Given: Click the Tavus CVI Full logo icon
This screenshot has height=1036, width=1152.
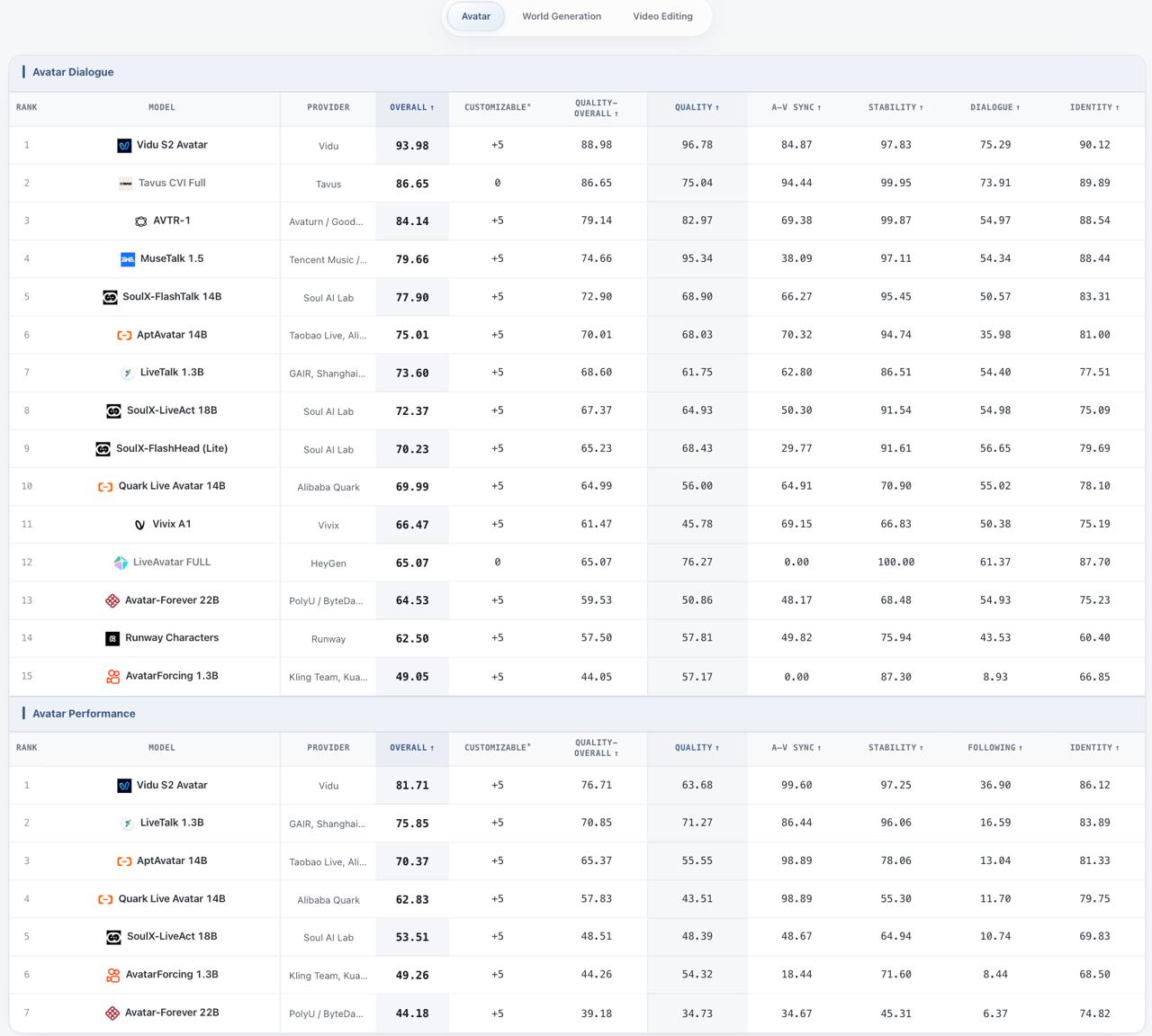Looking at the screenshot, I should pos(126,184).
